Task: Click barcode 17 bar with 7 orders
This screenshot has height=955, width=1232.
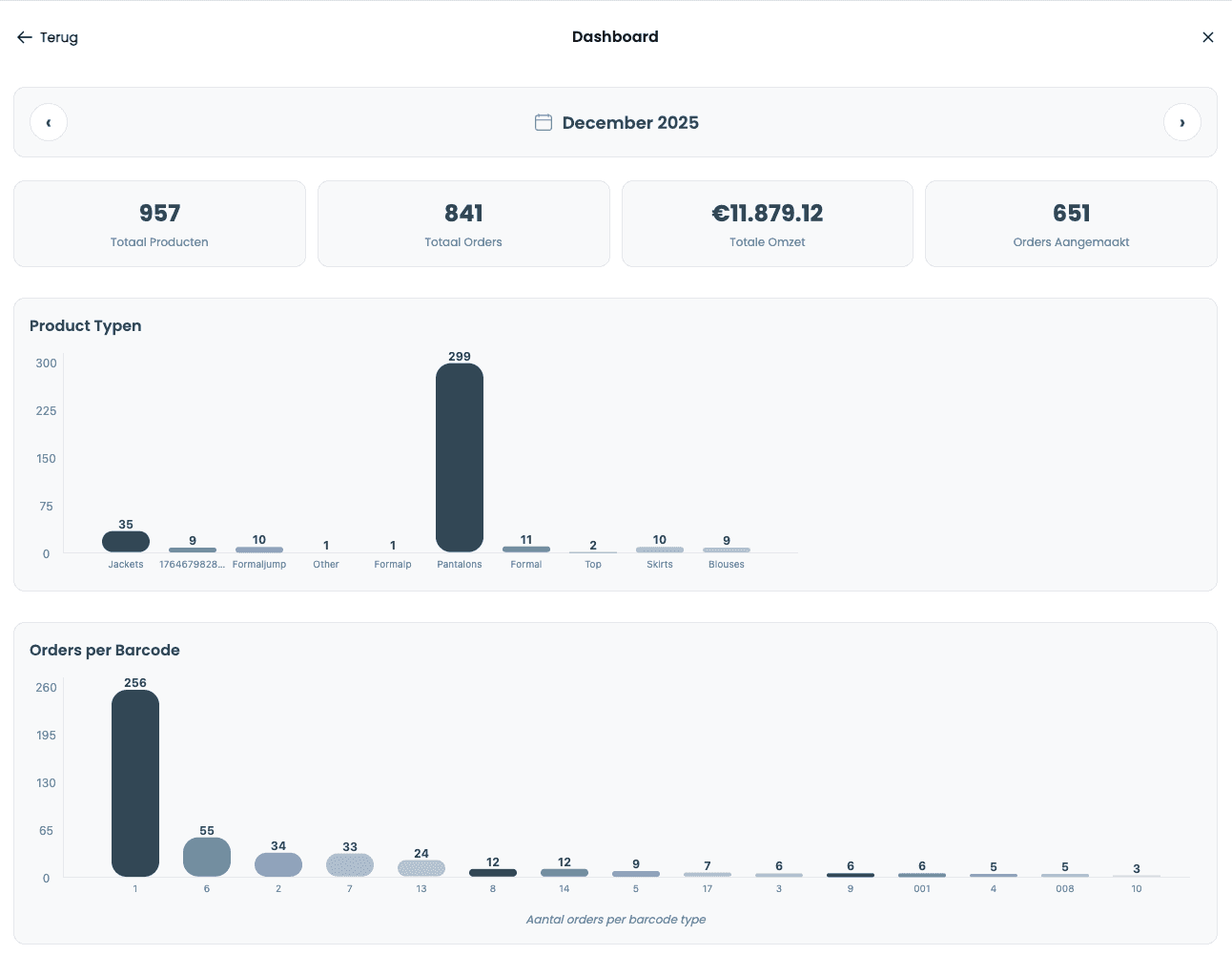Action: pos(708,875)
